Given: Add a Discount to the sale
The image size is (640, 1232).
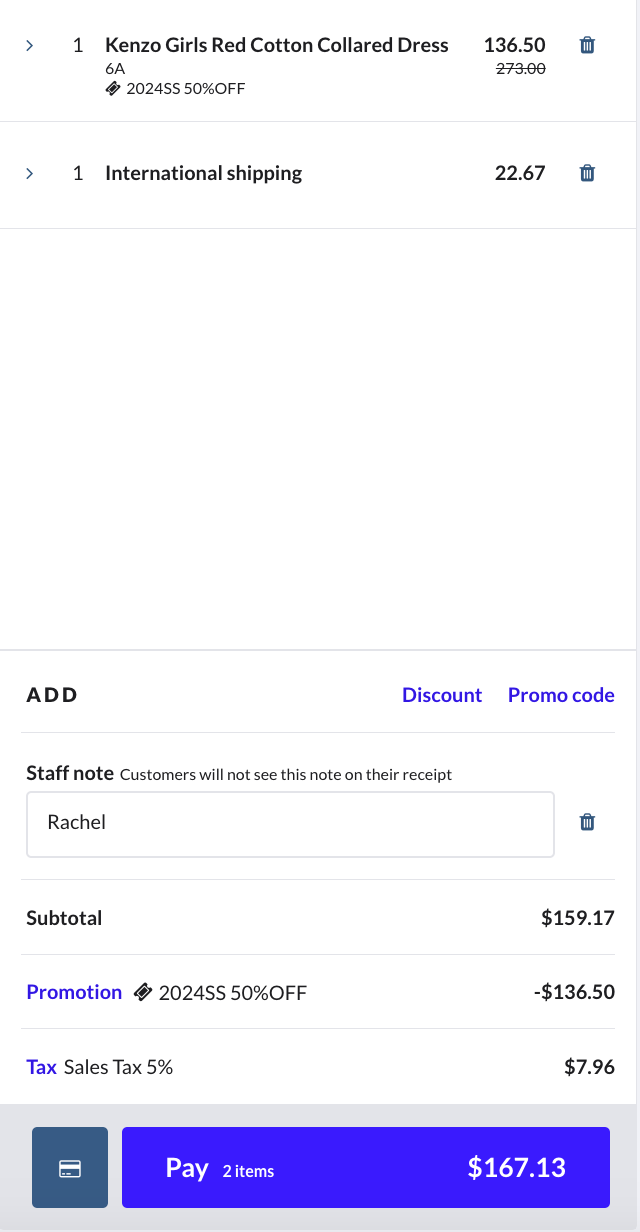Looking at the screenshot, I should click(x=442, y=695).
